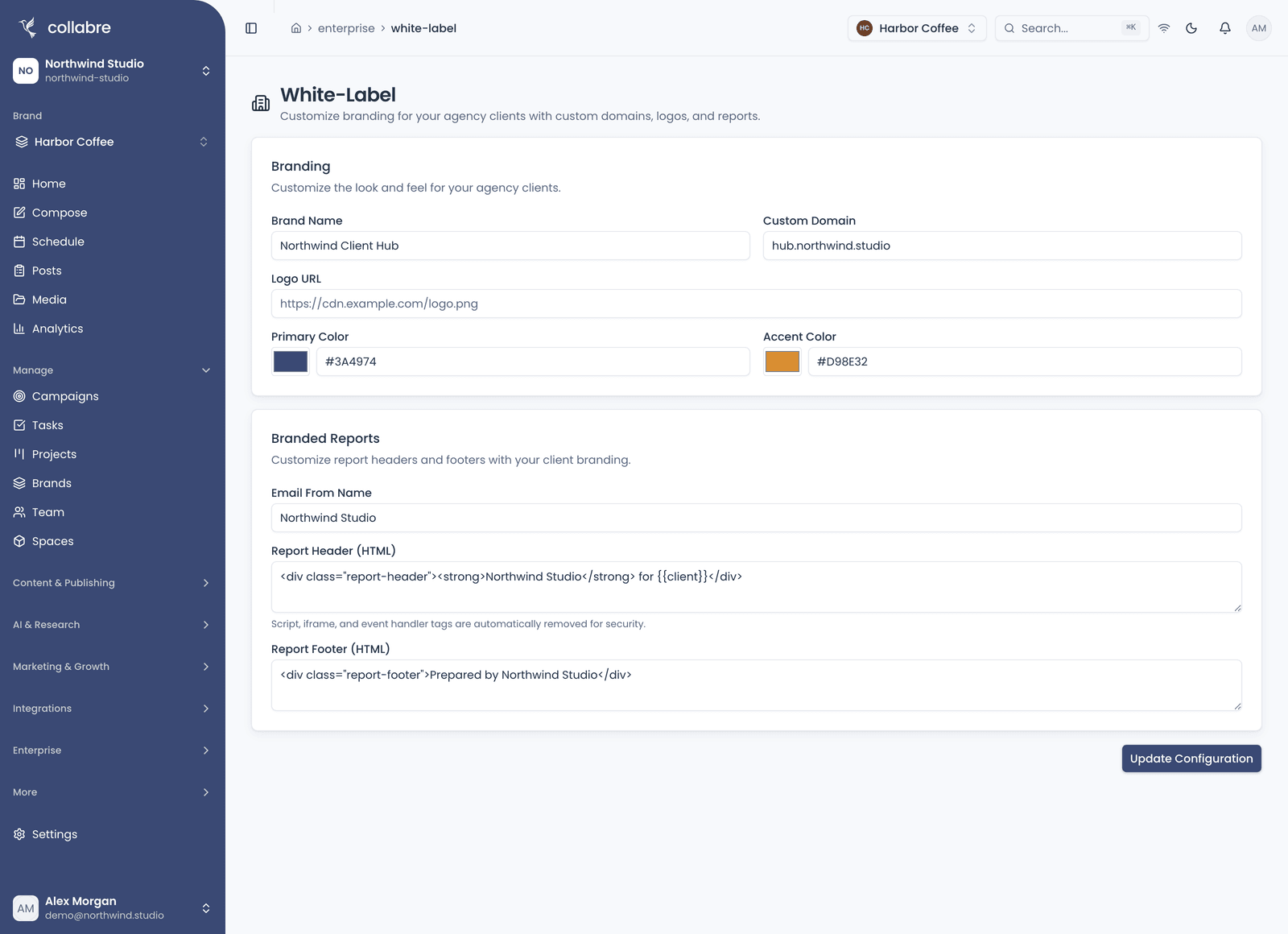This screenshot has width=1288, height=934.
Task: Open Compose in sidebar
Action: 113,213
